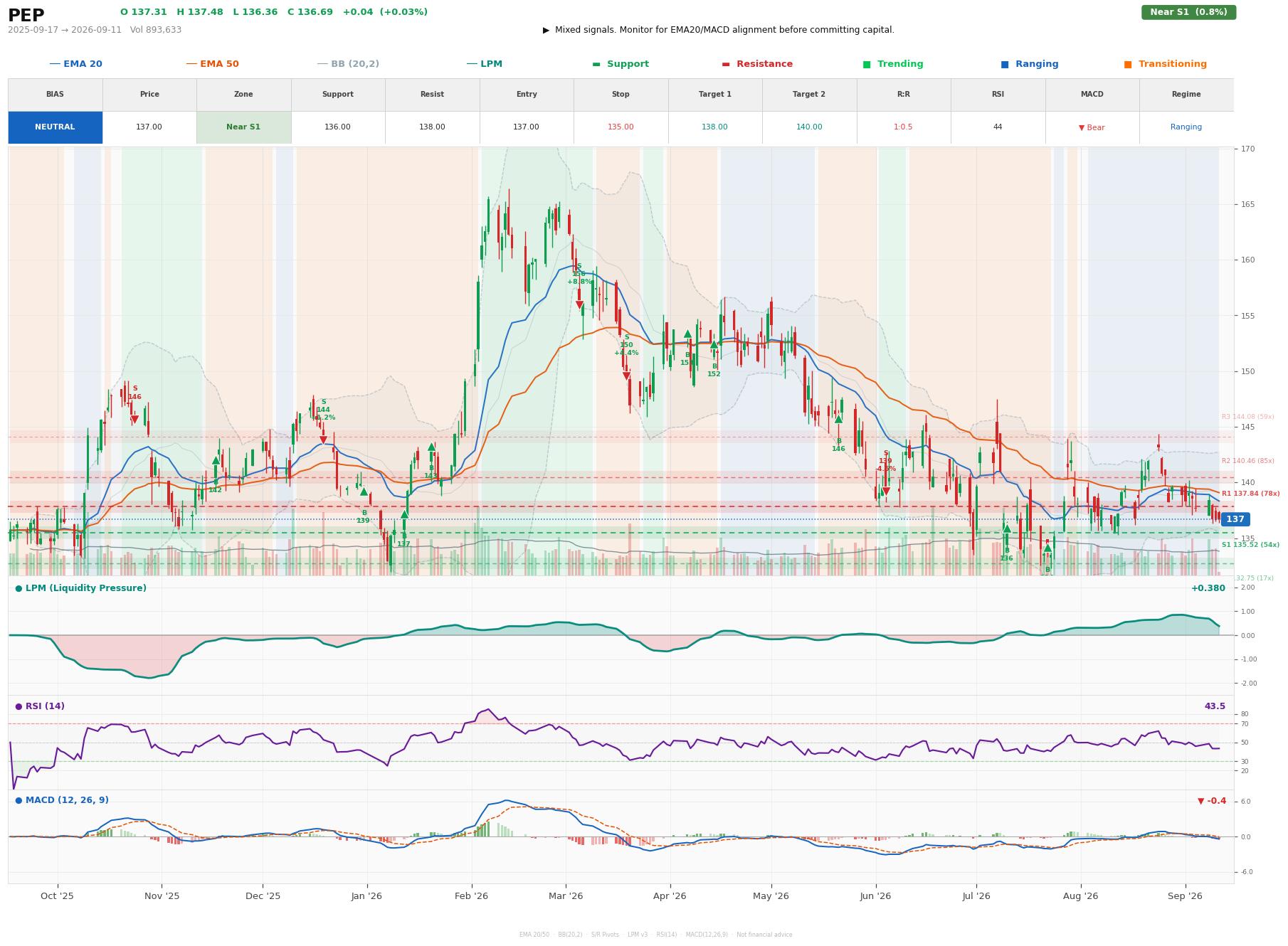
Task: Click the low value L 136.36
Action: 255,12
